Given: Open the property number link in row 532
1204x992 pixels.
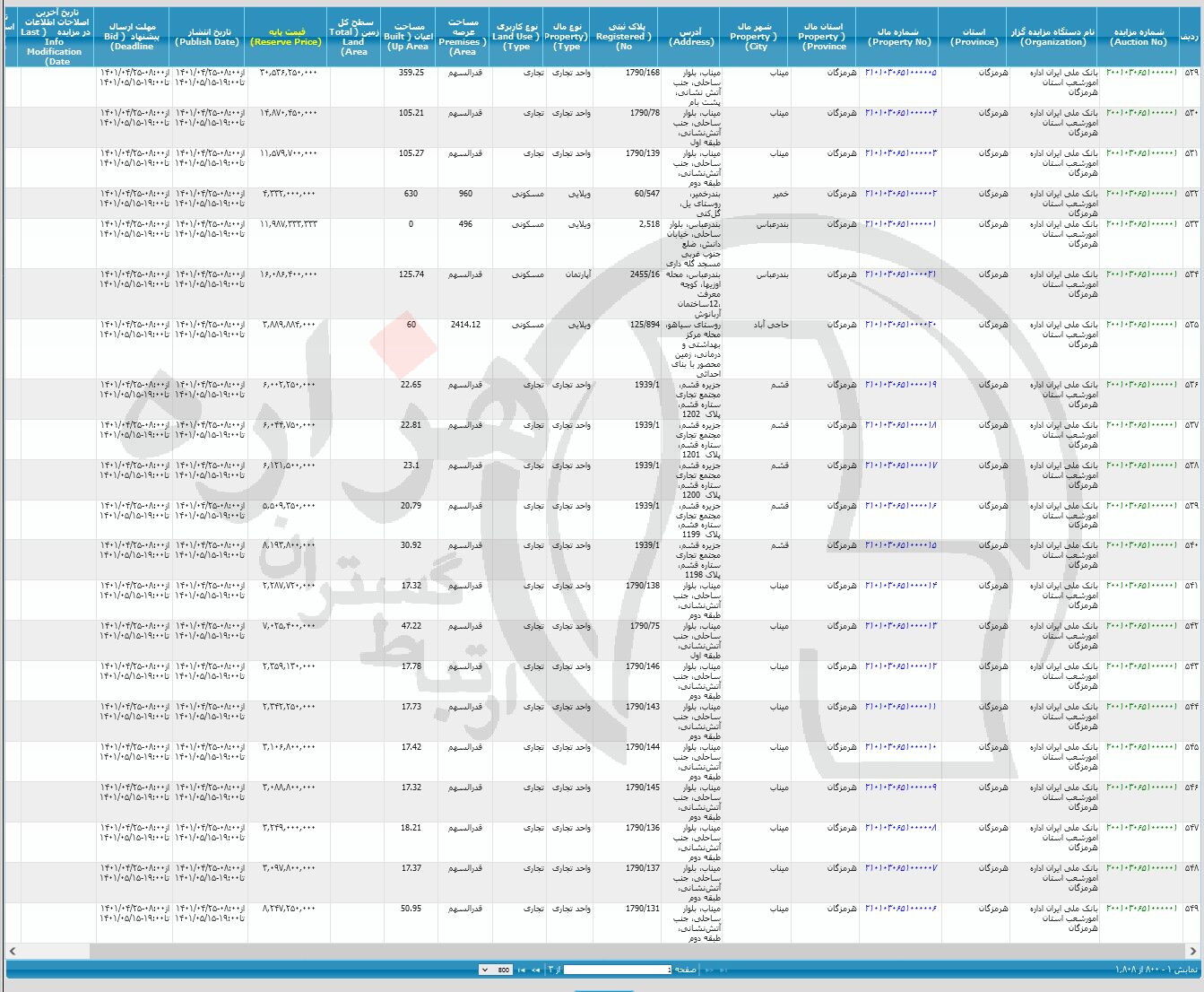Looking at the screenshot, I should point(901,194).
